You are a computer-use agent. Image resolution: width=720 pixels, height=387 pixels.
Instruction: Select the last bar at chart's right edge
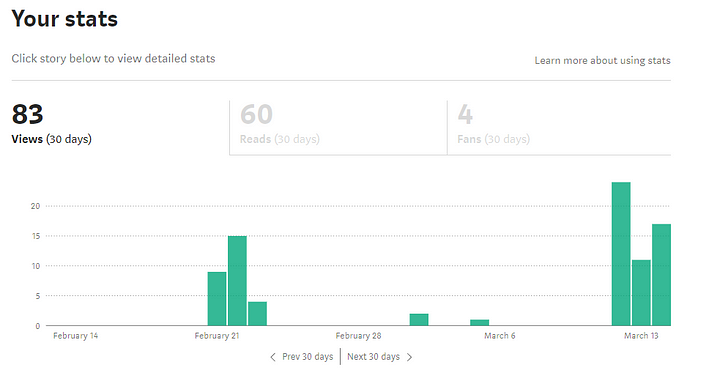point(661,275)
